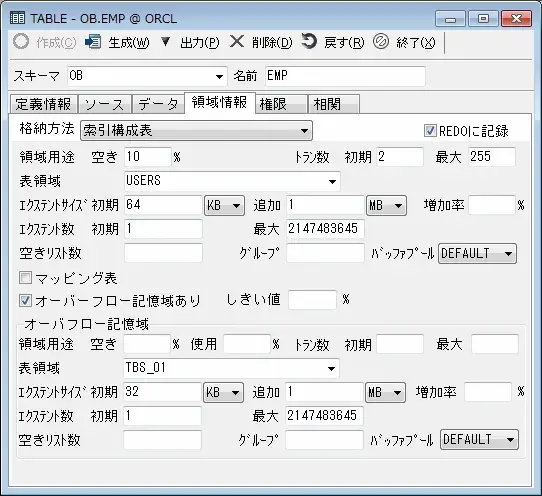
Task: Switch to the 権限 tab
Action: click(x=281, y=104)
